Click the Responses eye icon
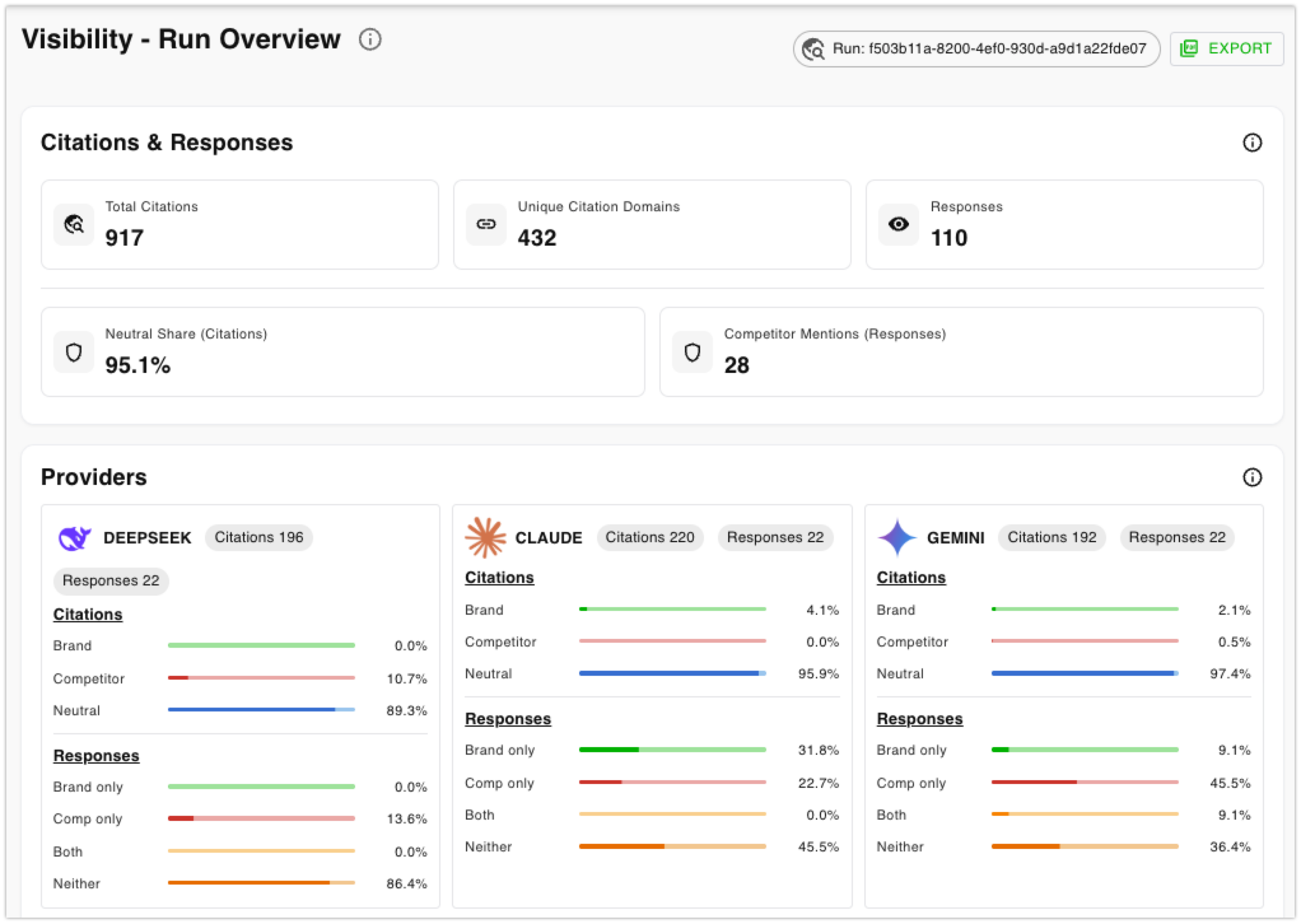Viewport: 1301px width, 924px height. (898, 224)
